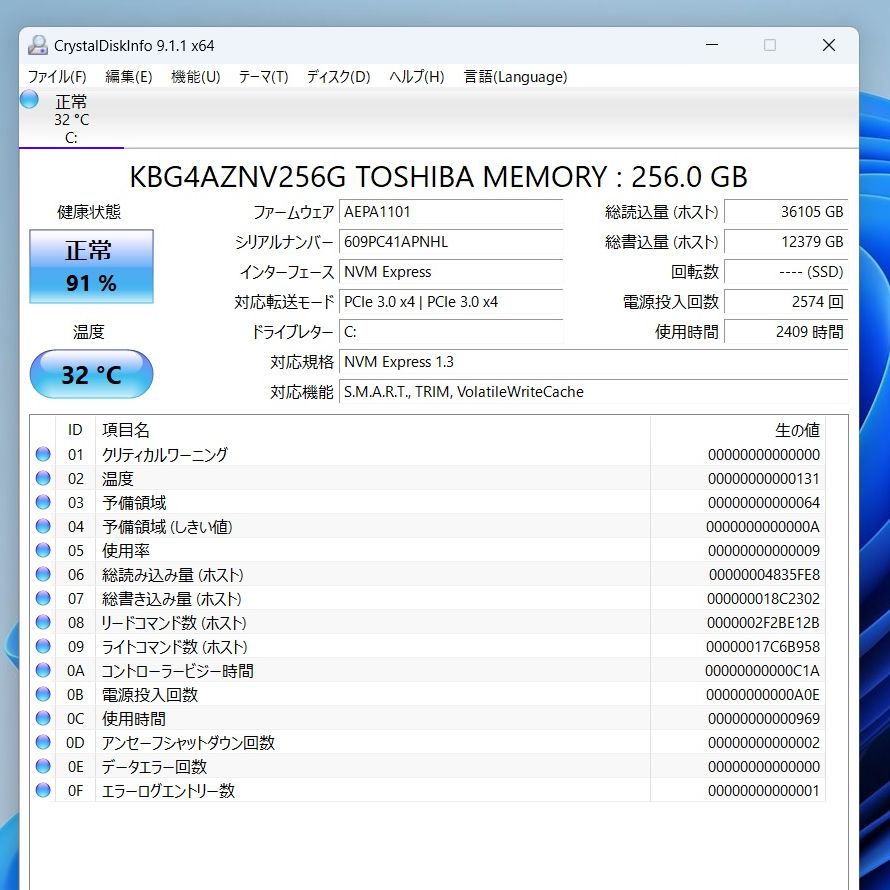Viewport: 890px width, 890px height.
Task: Select the アンセーフシャットダウン回数 attribute name
Action: click(188, 742)
